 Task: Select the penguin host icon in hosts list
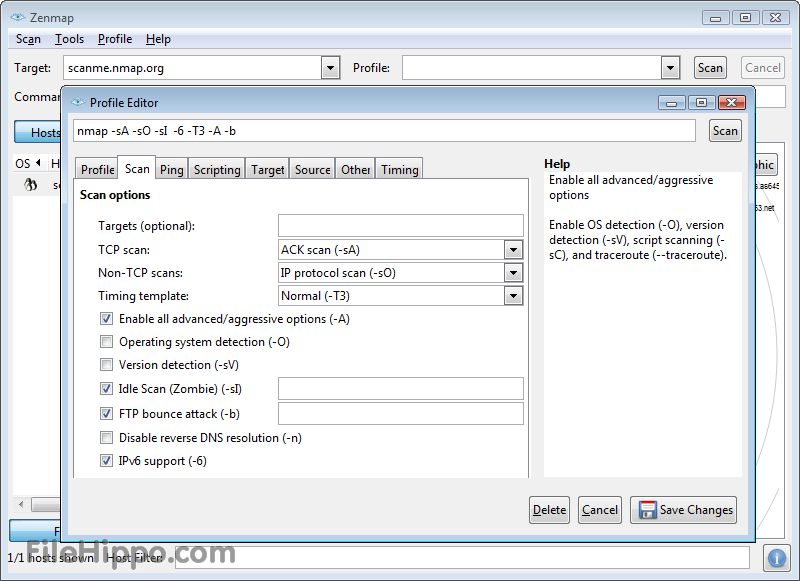pyautogui.click(x=31, y=185)
